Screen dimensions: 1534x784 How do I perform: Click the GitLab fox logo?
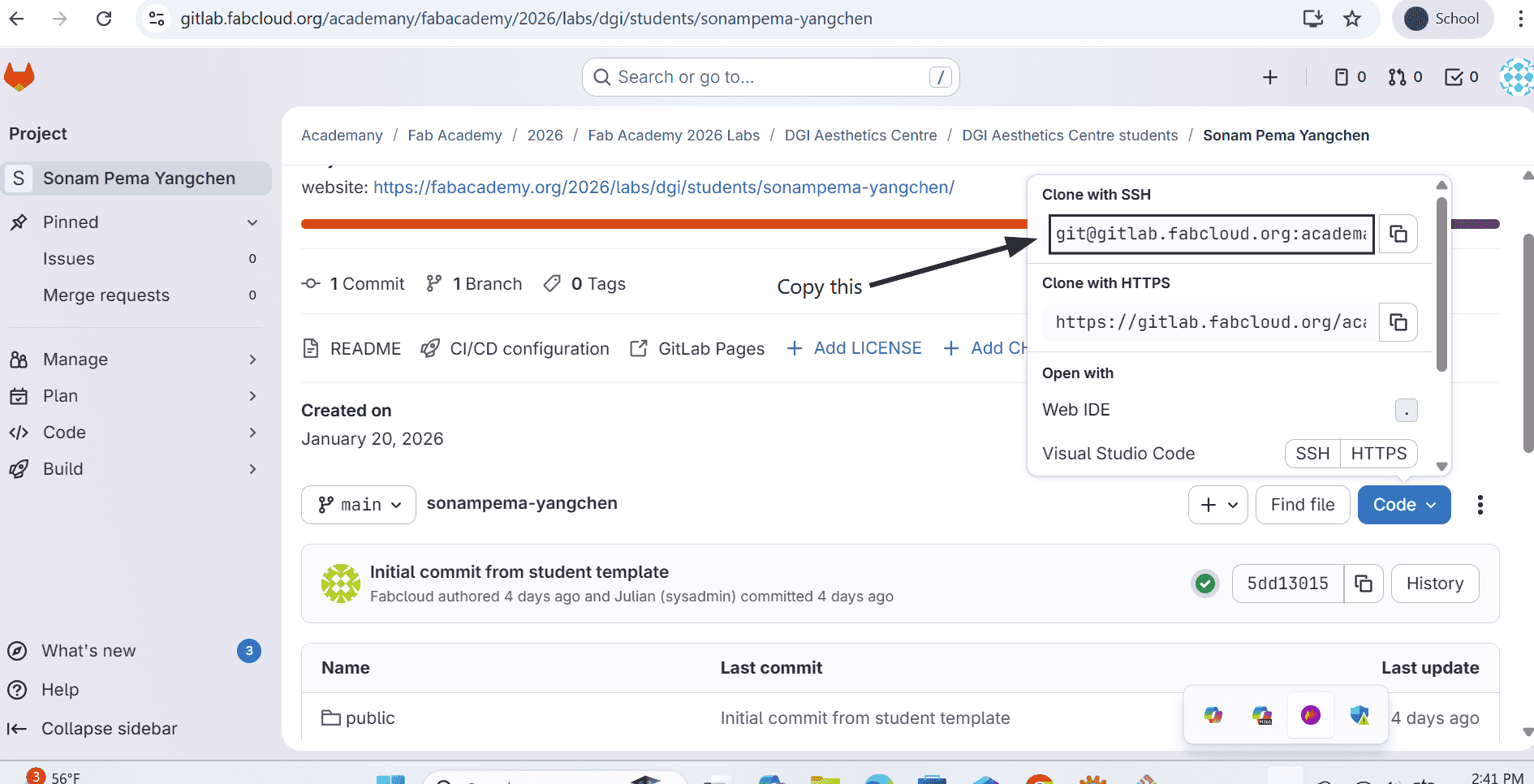pos(19,76)
